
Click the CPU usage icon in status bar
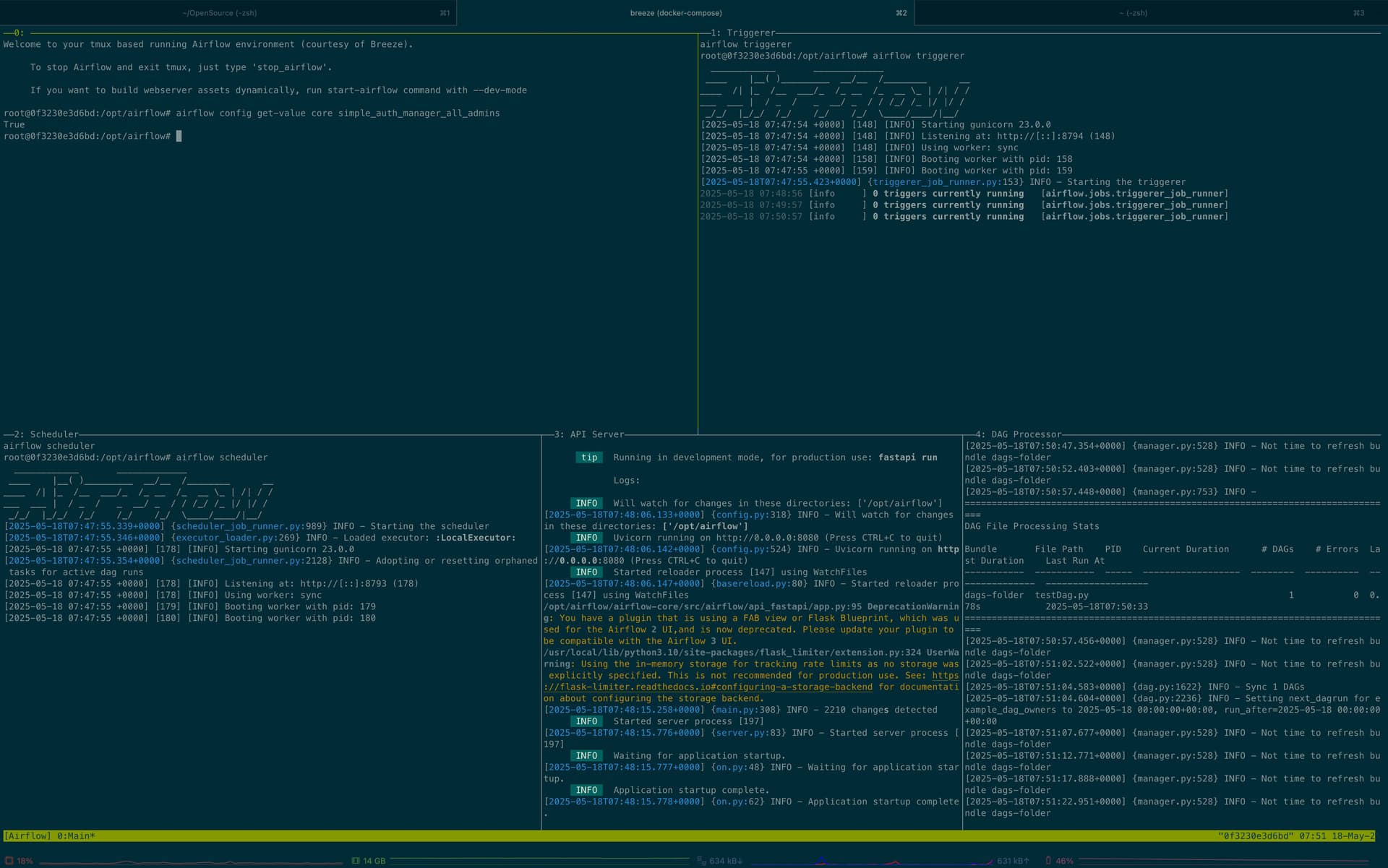[9, 861]
